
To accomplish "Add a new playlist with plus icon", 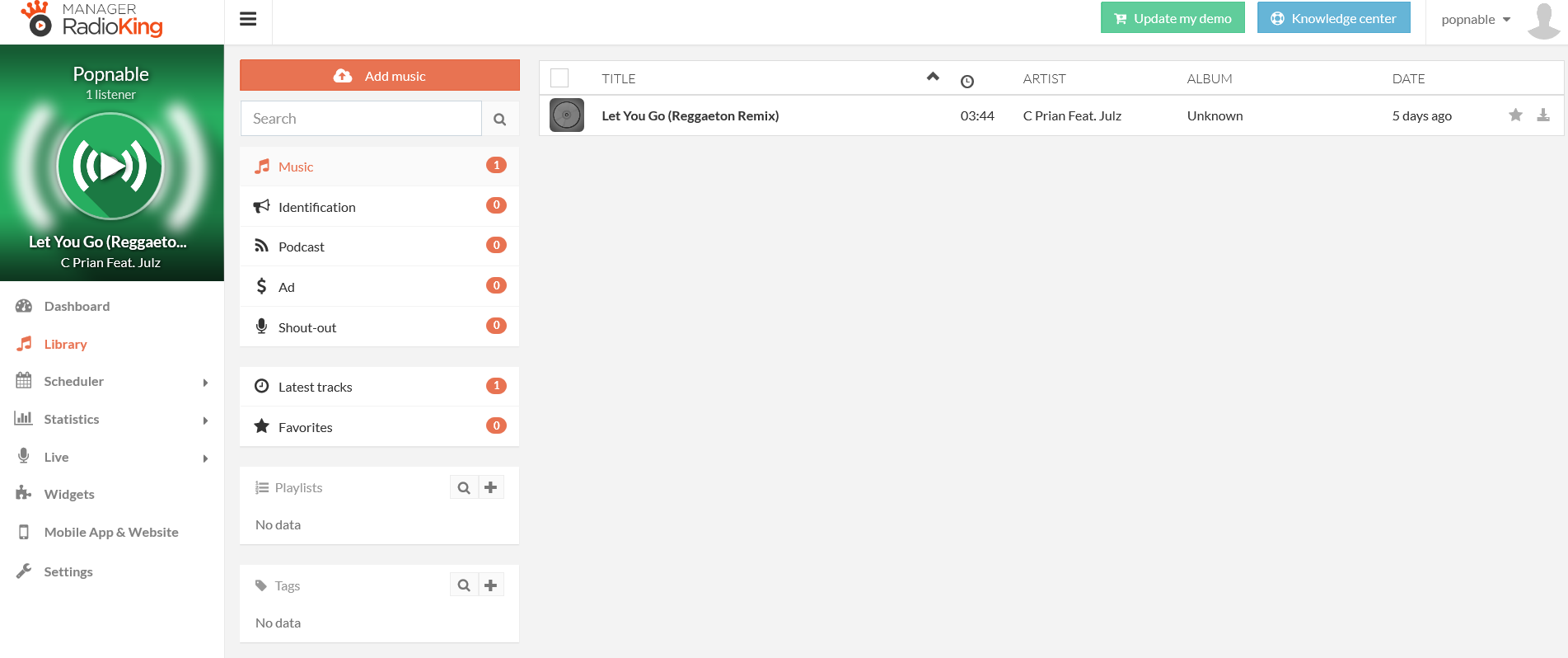I will pos(491,487).
